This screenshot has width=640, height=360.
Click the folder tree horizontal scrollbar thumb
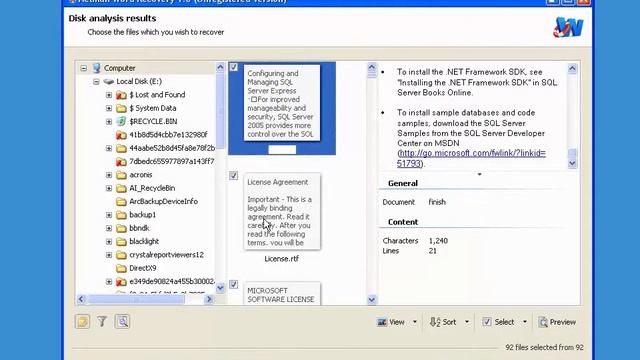pos(136,300)
